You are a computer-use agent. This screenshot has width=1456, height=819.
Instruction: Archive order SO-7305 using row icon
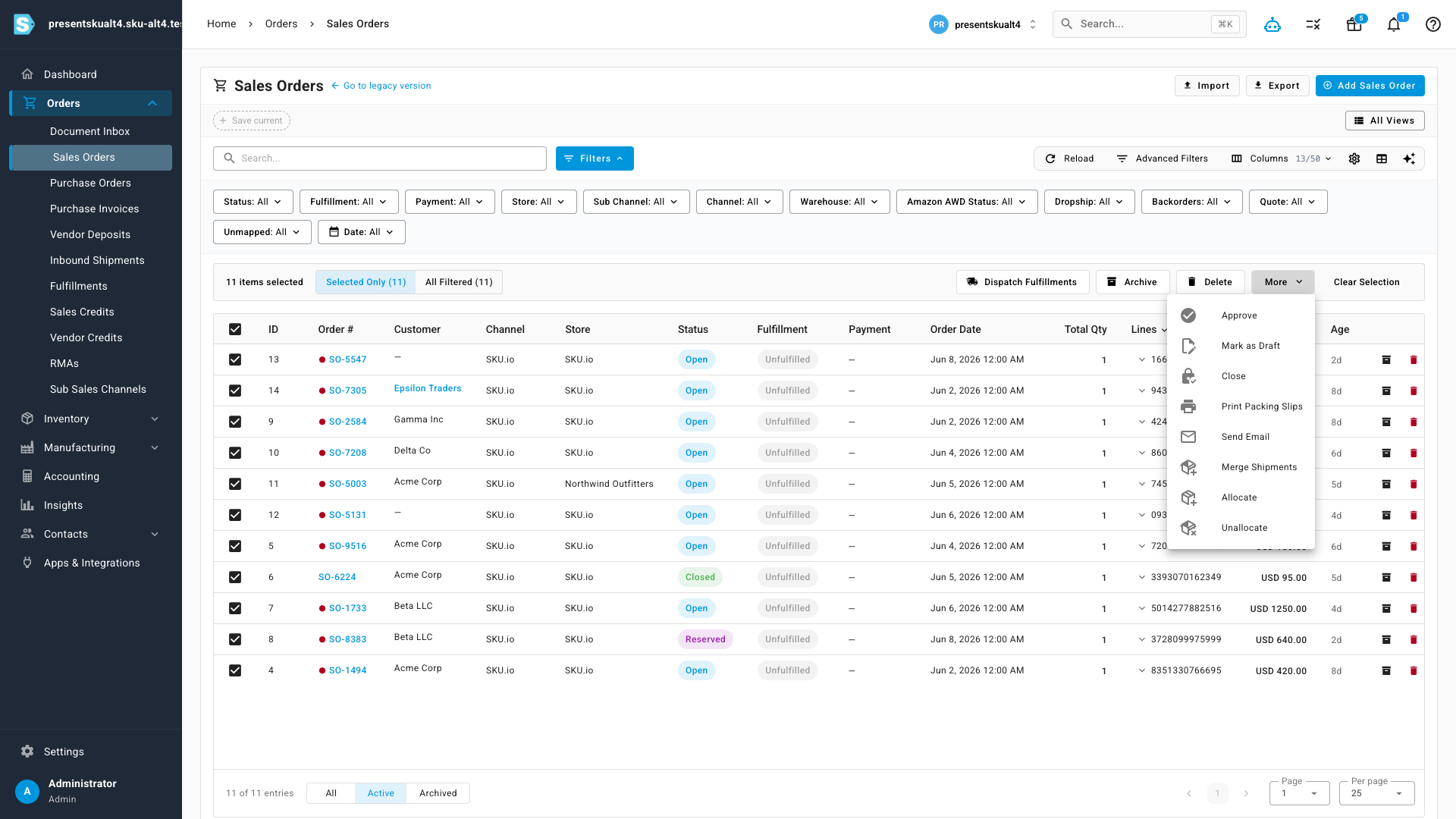pyautogui.click(x=1386, y=391)
